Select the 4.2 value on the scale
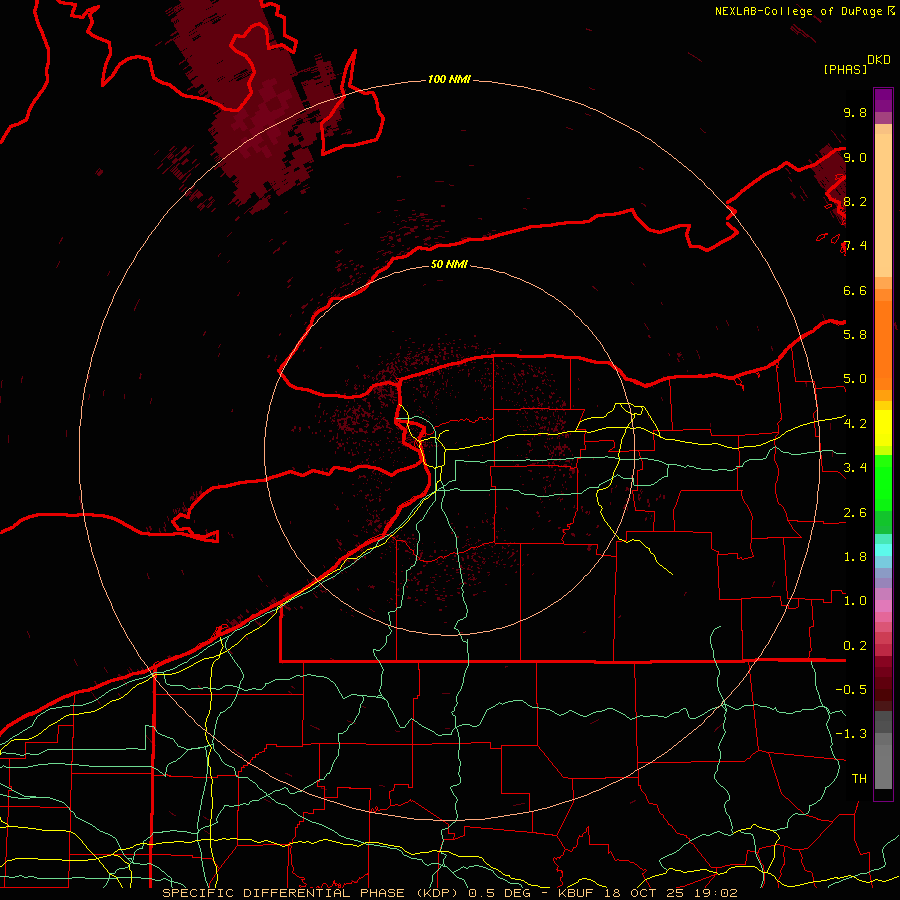 855,424
